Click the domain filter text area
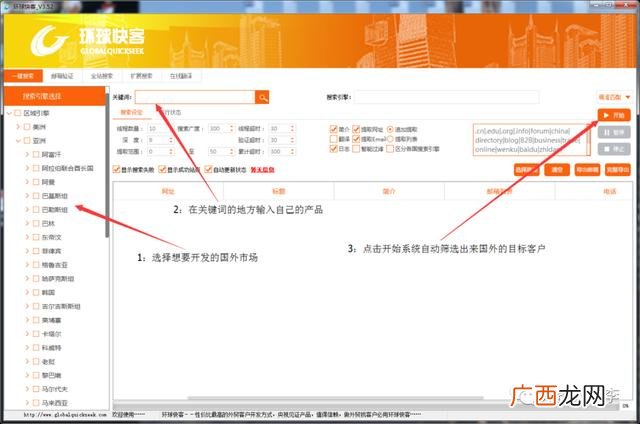640x424 pixels. (x=530, y=140)
